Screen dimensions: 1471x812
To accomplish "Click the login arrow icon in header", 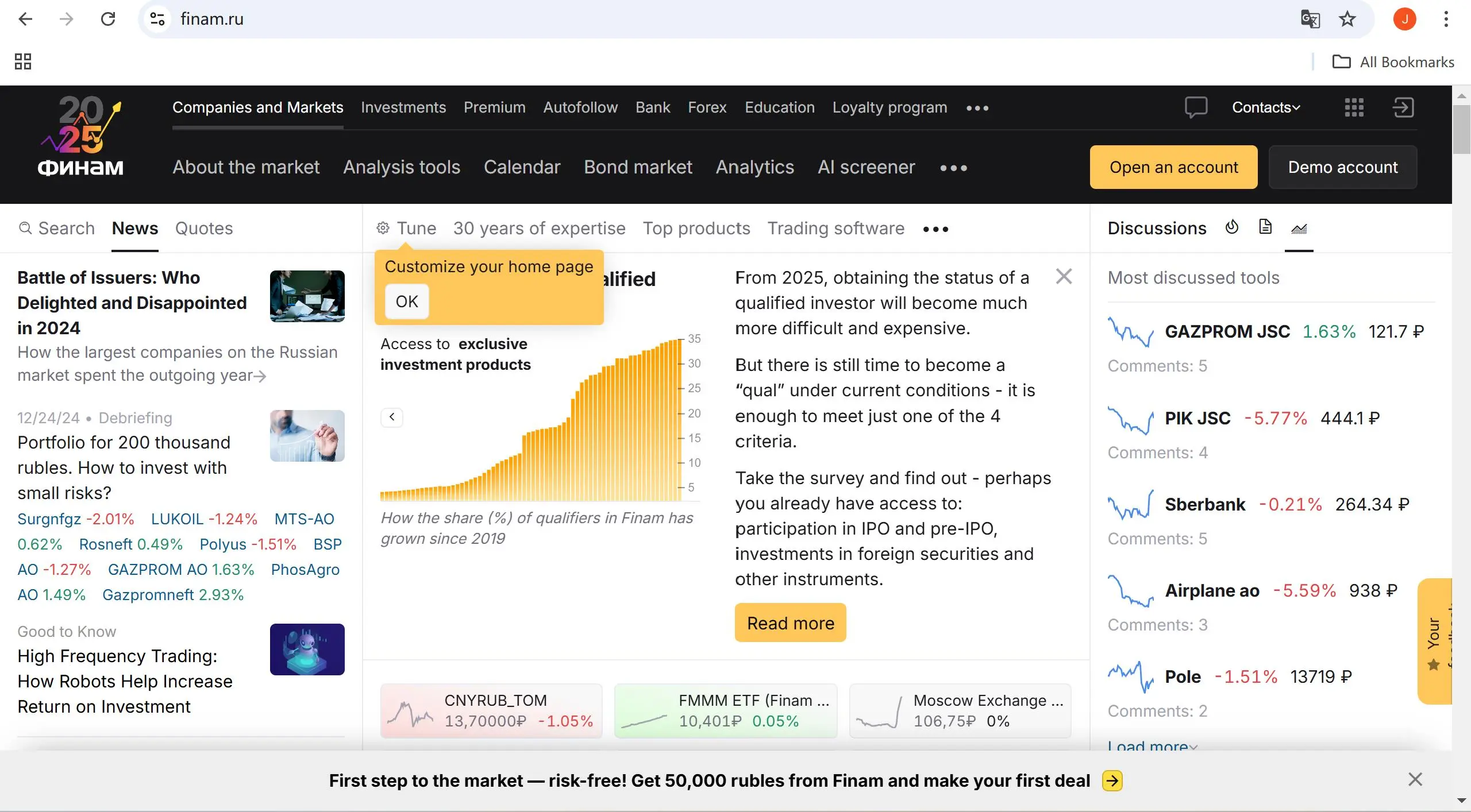I will click(x=1403, y=107).
